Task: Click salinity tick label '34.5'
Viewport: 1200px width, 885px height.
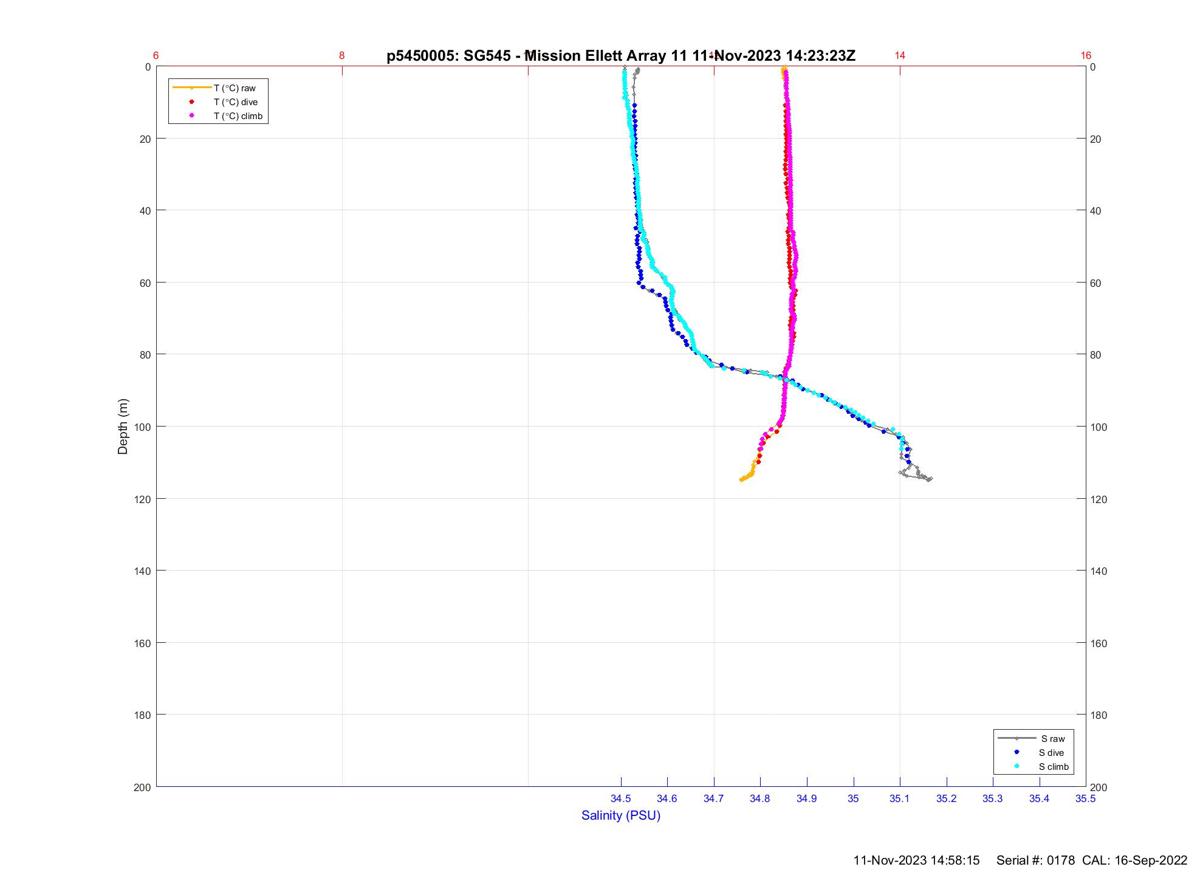Action: (x=621, y=798)
